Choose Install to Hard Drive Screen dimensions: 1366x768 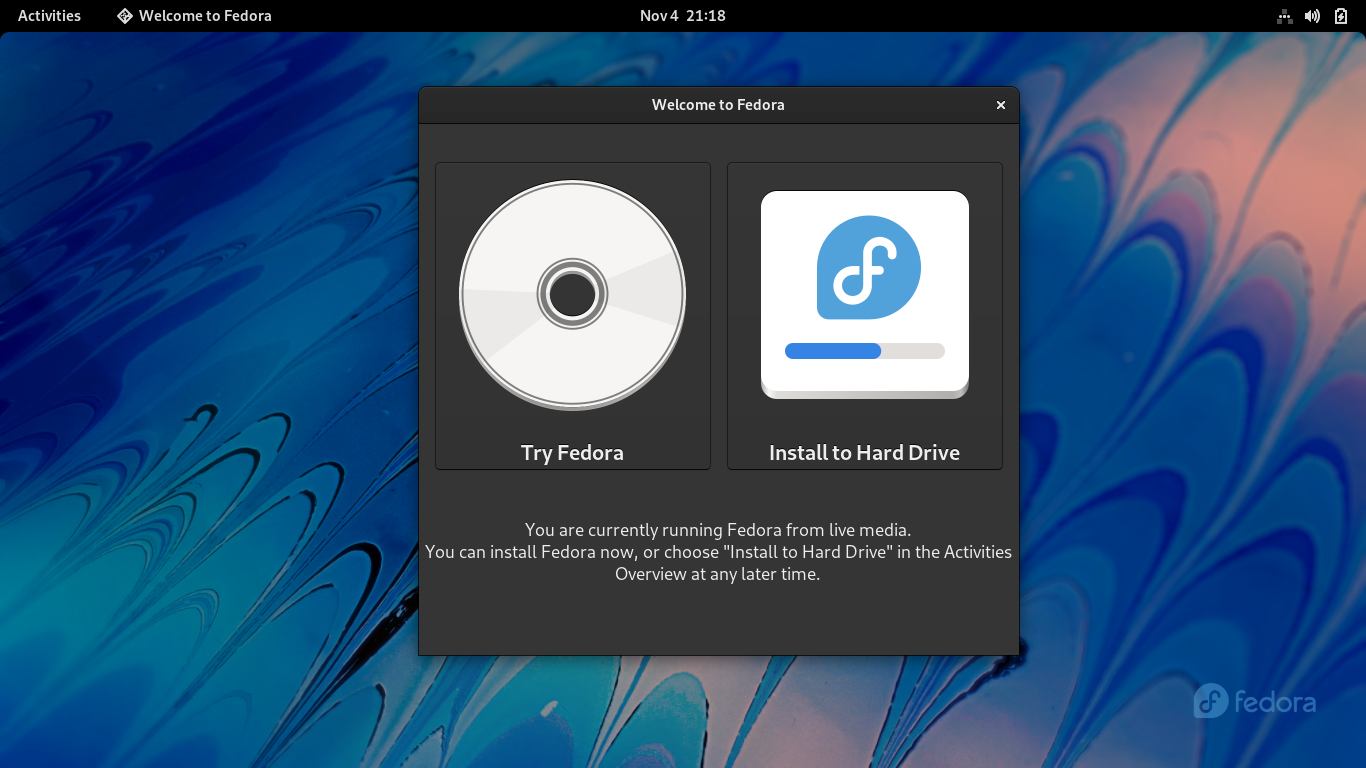click(865, 316)
